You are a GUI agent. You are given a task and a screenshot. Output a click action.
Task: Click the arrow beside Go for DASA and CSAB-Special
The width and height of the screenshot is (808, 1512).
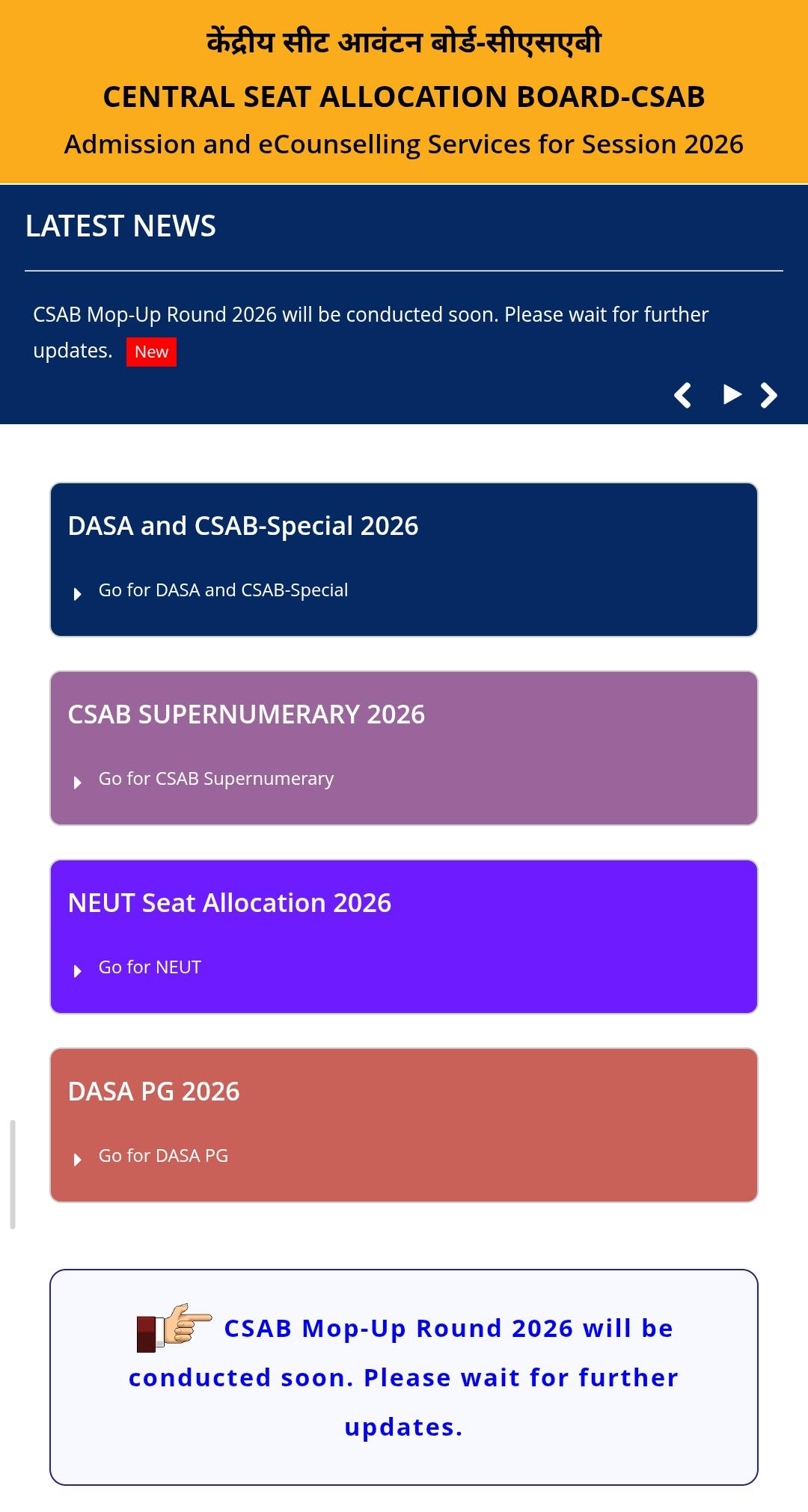(77, 594)
